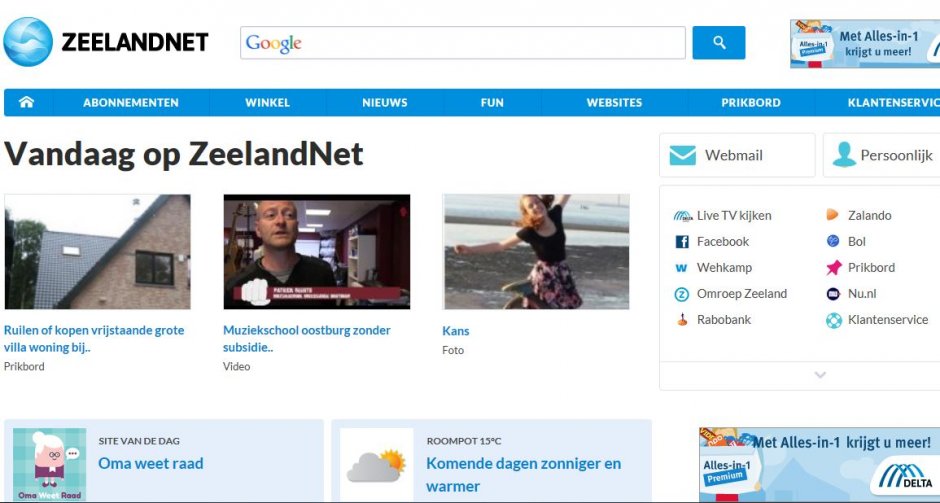This screenshot has width=940, height=503.
Task: Open the Klantenservice menu item in navbar
Action: [893, 103]
